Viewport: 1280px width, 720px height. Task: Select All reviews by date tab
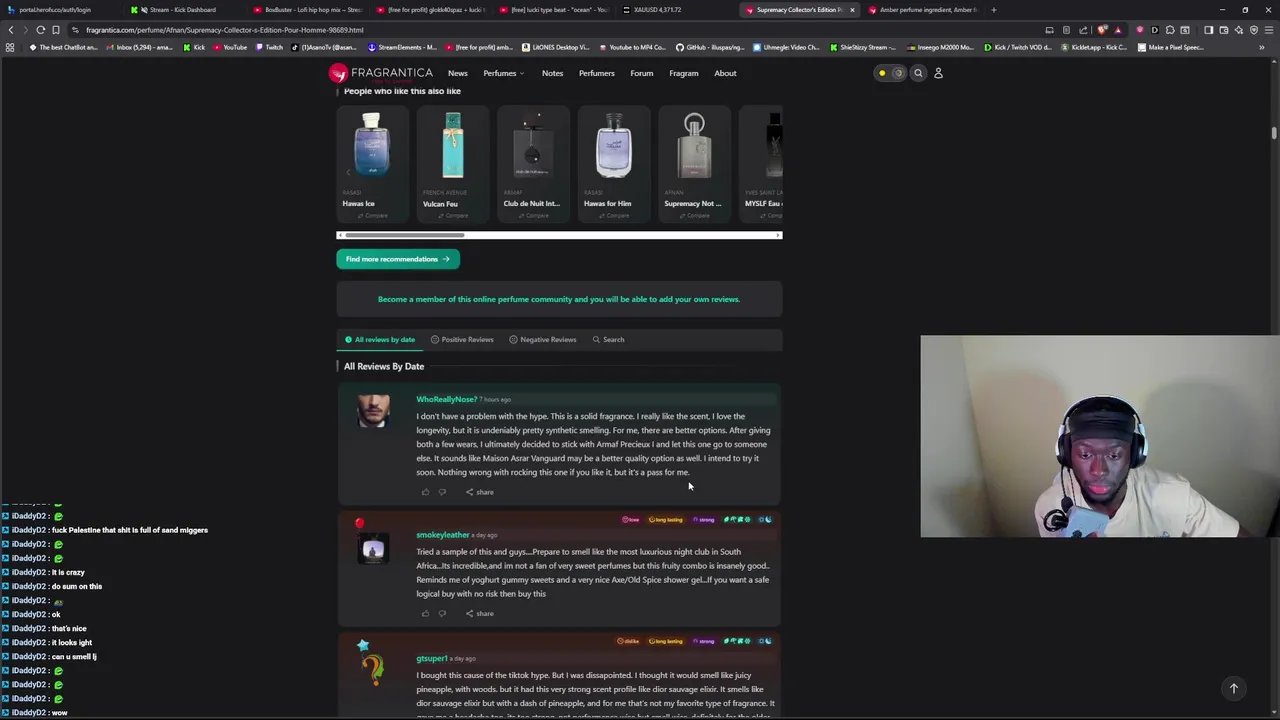(380, 339)
